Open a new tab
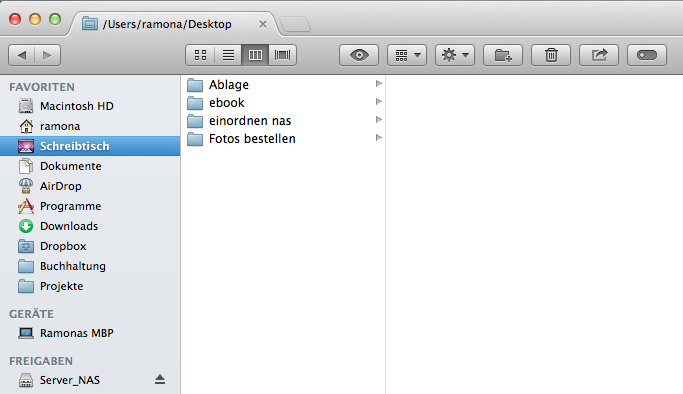683x394 pixels. coord(295,24)
